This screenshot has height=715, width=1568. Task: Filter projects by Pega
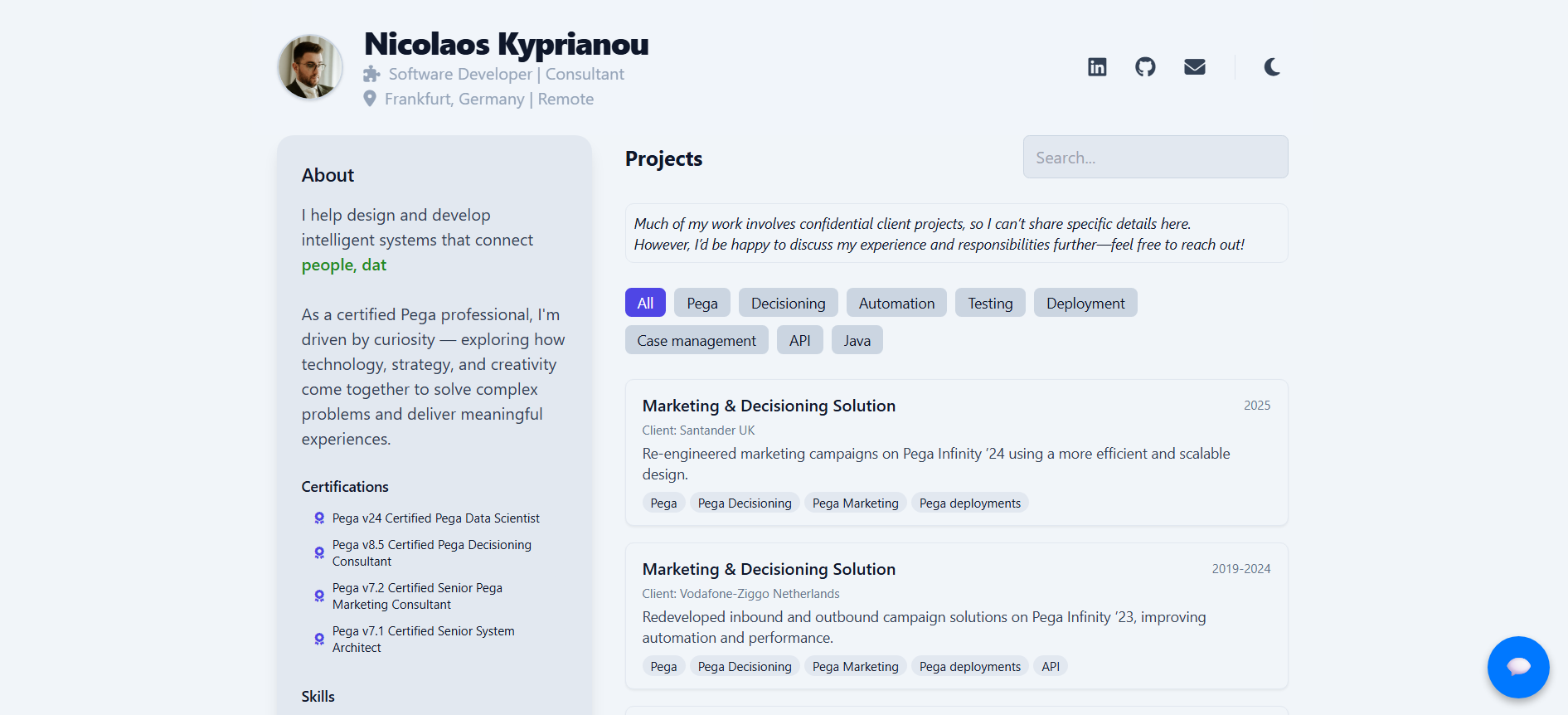tap(701, 304)
